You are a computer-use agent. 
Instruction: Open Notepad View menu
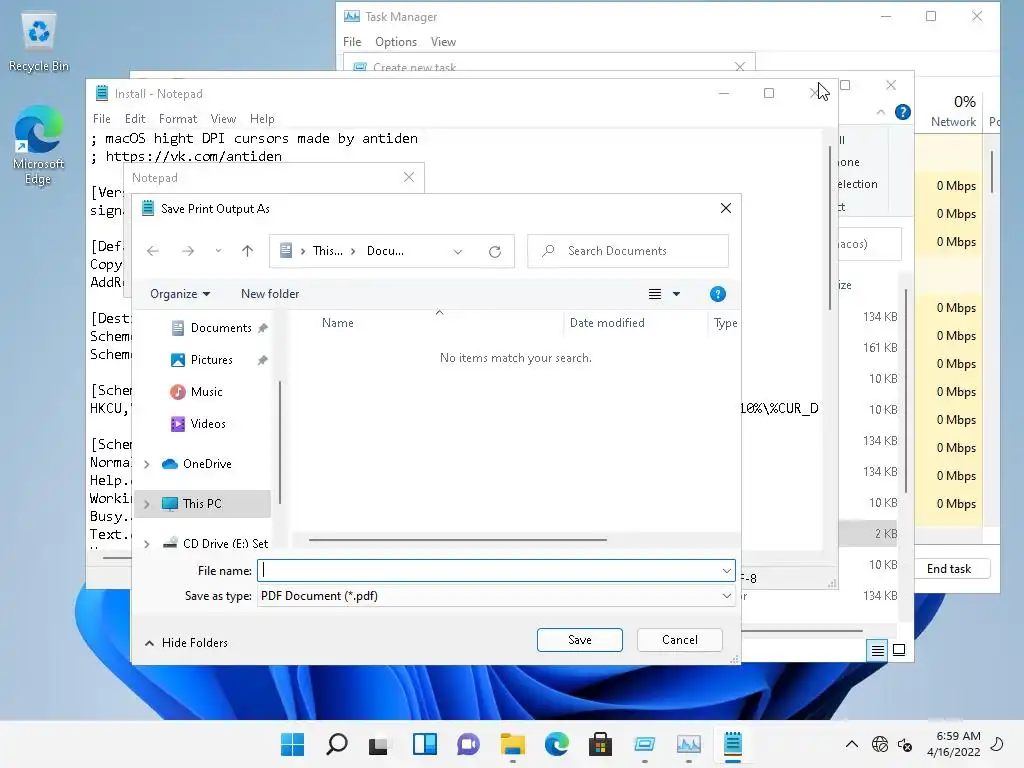pyautogui.click(x=223, y=119)
